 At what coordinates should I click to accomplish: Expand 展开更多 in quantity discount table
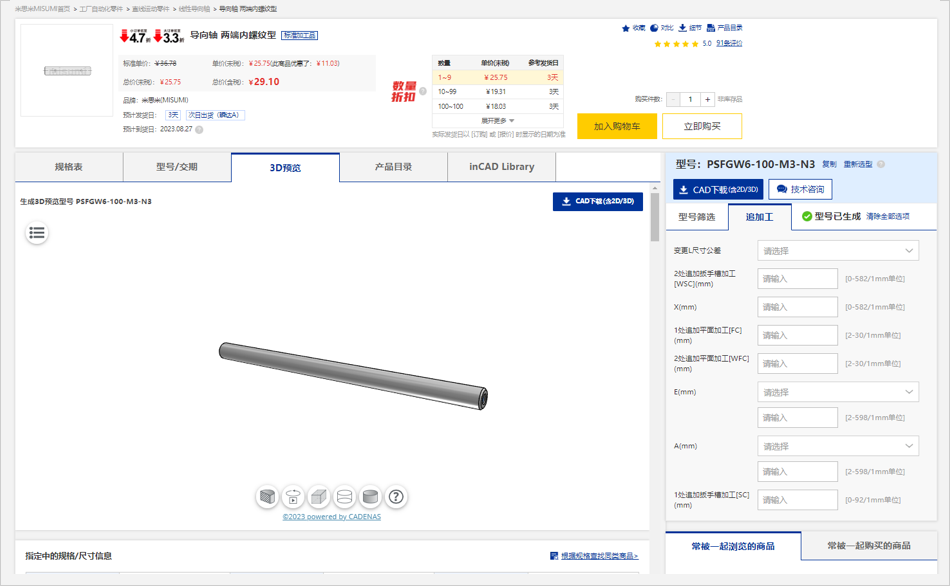coord(497,121)
